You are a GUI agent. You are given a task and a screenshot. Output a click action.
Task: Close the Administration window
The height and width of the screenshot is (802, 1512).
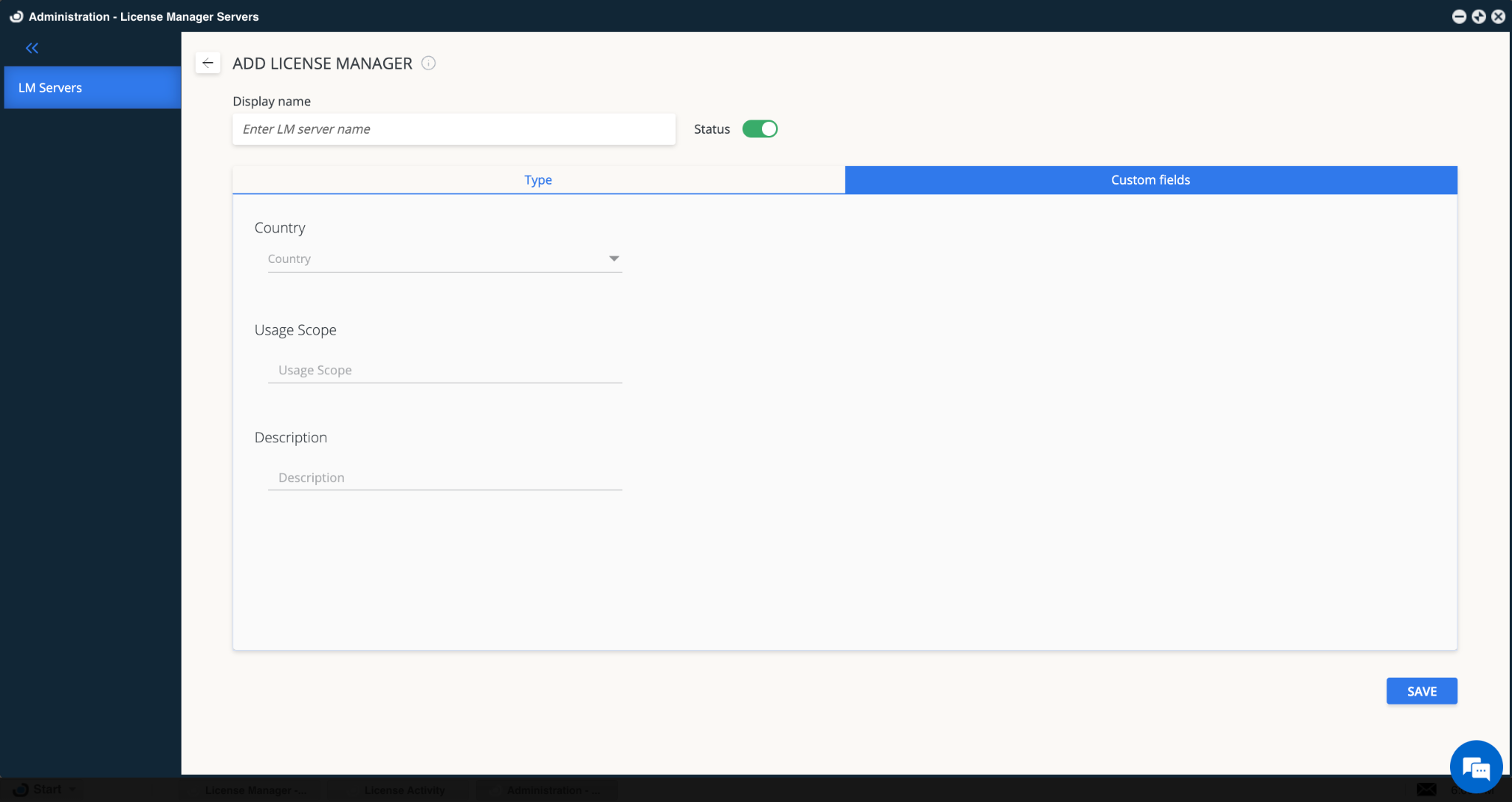pos(1498,16)
